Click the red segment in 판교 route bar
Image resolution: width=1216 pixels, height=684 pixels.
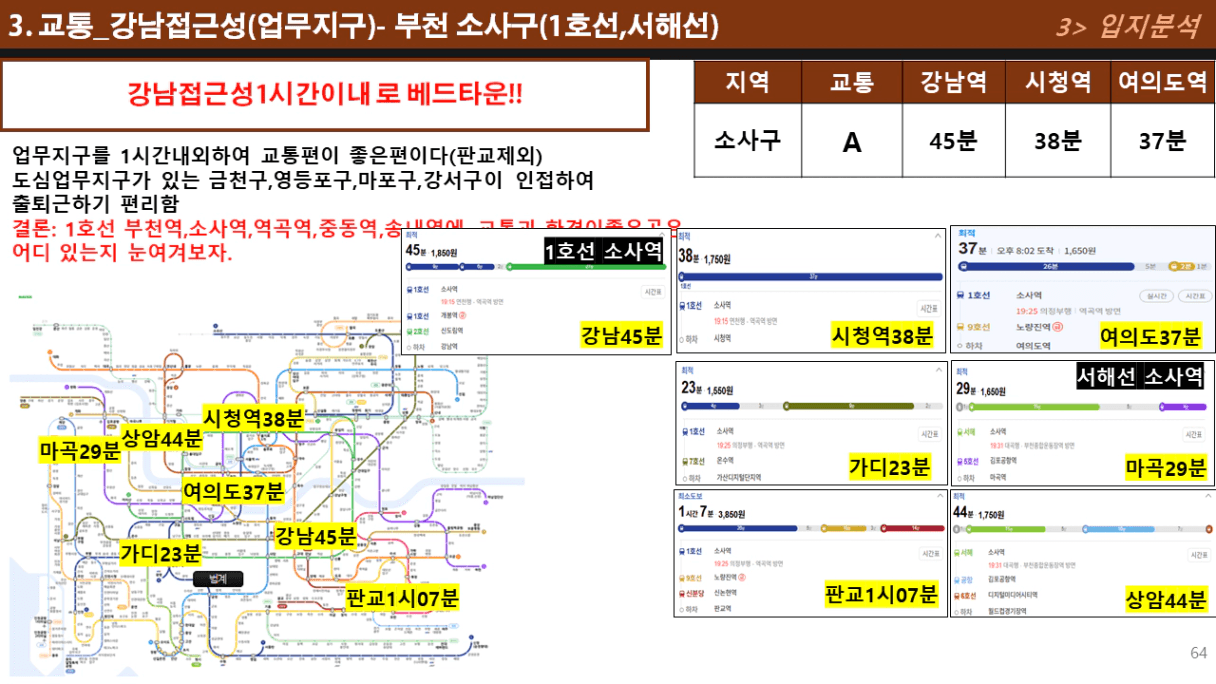pos(912,528)
